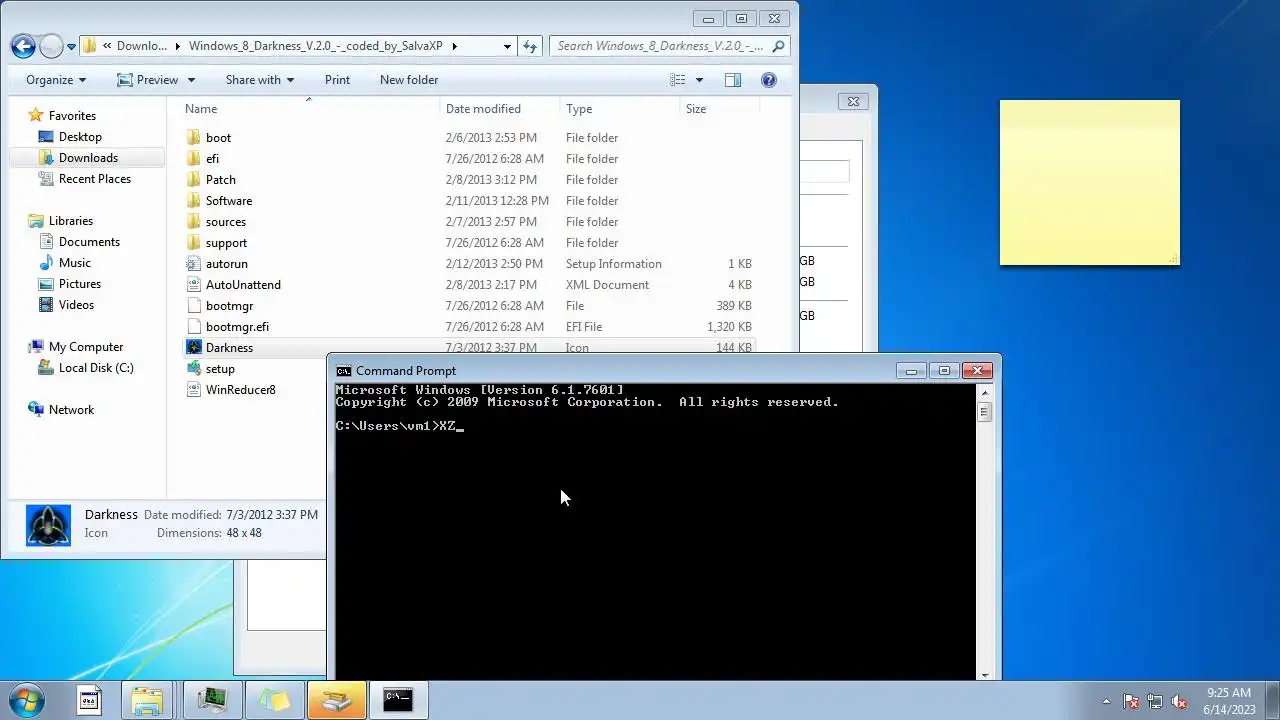Open recent pages dropdown next to Forward
Image resolution: width=1280 pixels, height=720 pixels.
tap(71, 47)
